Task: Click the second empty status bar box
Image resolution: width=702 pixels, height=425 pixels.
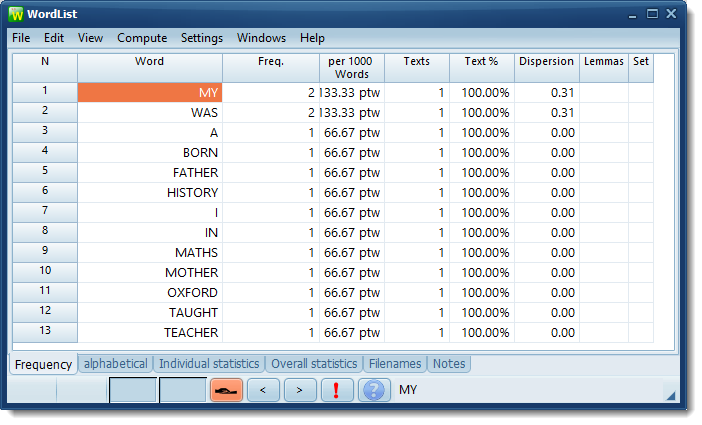Action: pyautogui.click(x=183, y=390)
